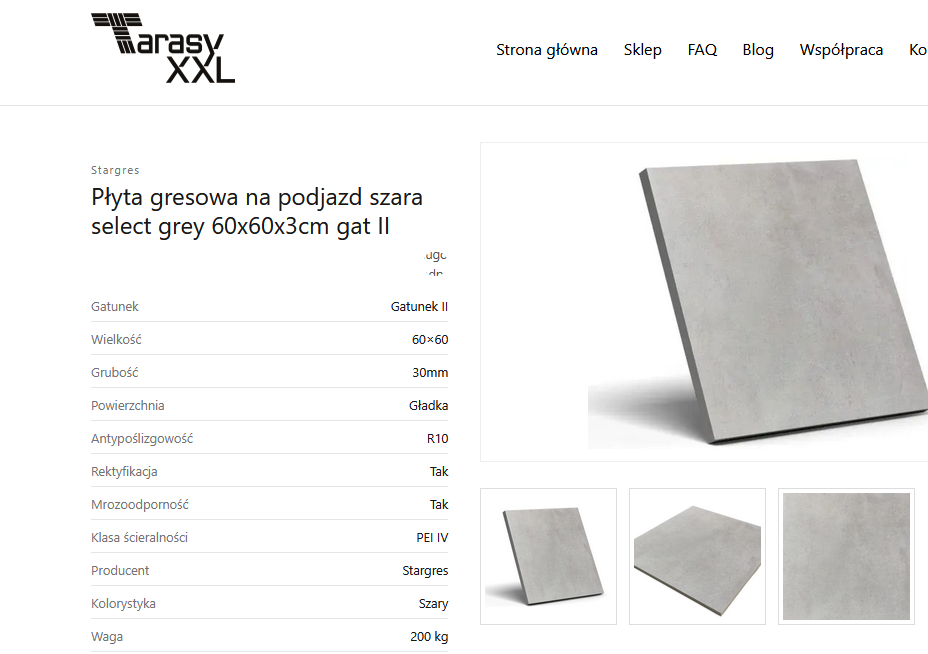Go to the Sklep page
The image size is (928, 654).
tap(642, 50)
